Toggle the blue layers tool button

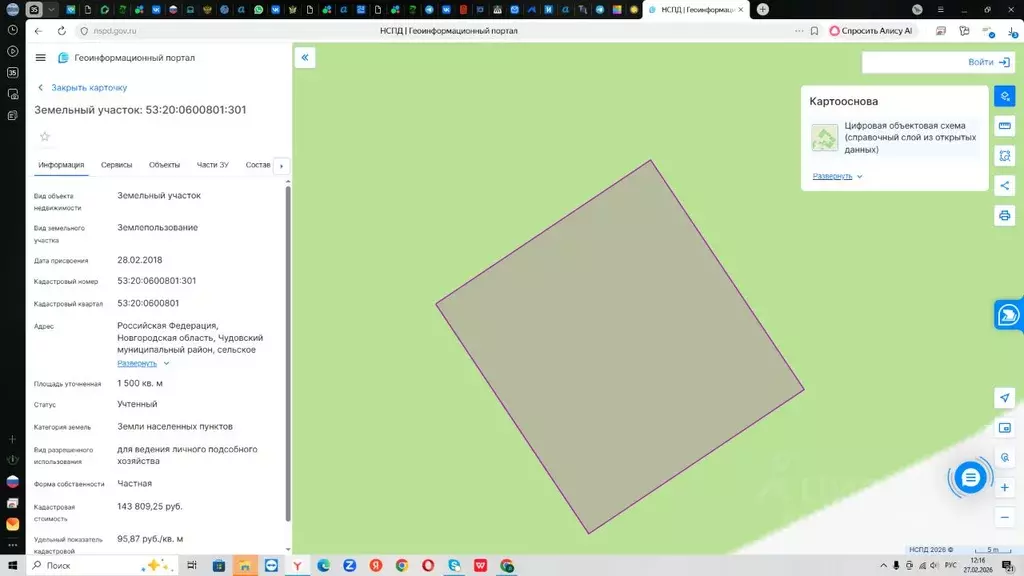[x=1005, y=96]
